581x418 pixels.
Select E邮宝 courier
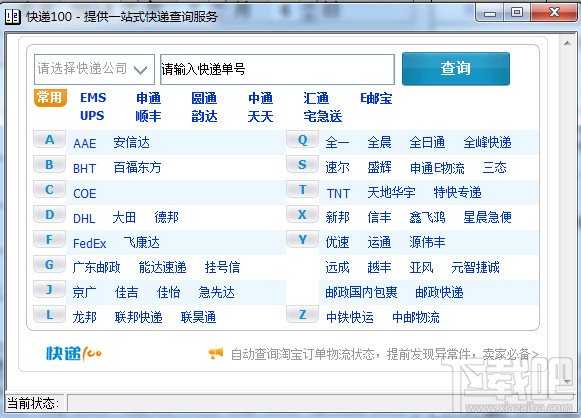point(376,98)
